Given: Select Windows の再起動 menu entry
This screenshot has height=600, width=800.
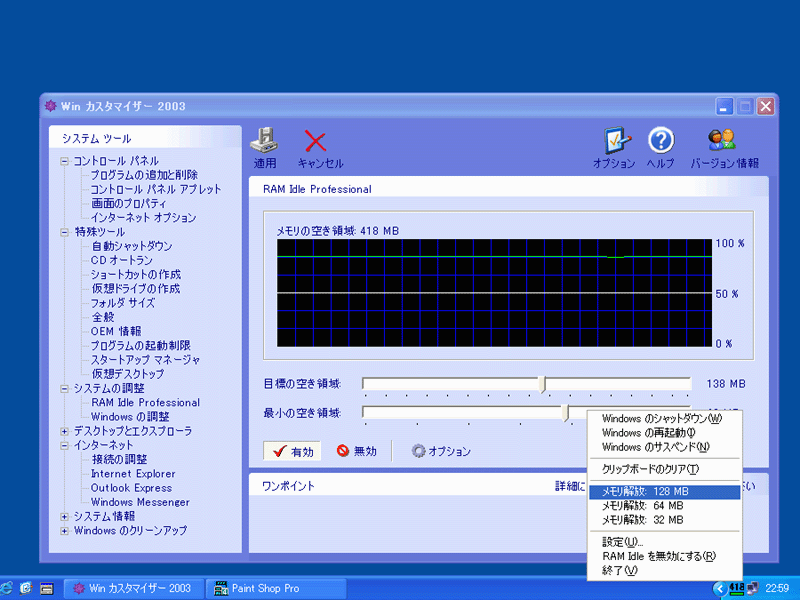Looking at the screenshot, I should coord(664,433).
